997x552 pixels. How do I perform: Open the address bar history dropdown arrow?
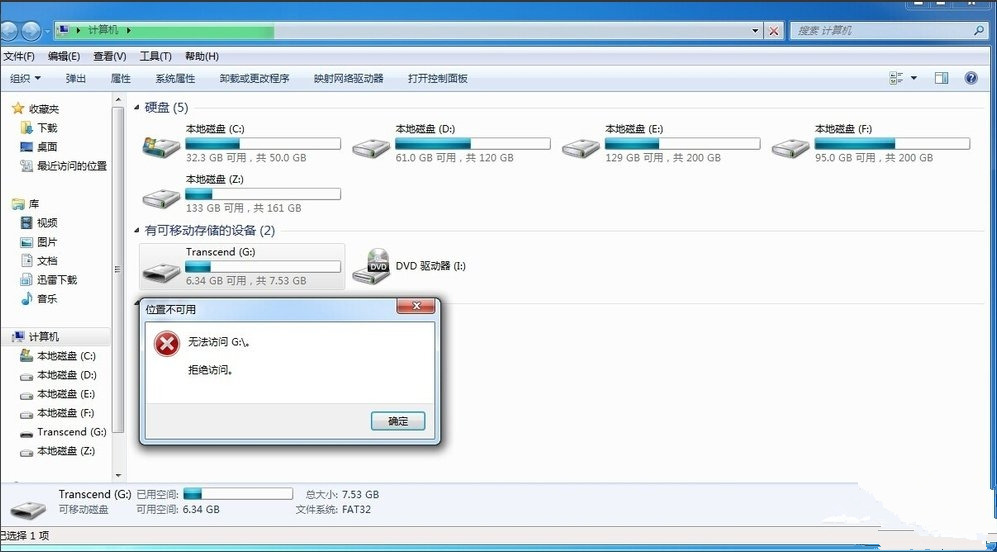point(755,31)
